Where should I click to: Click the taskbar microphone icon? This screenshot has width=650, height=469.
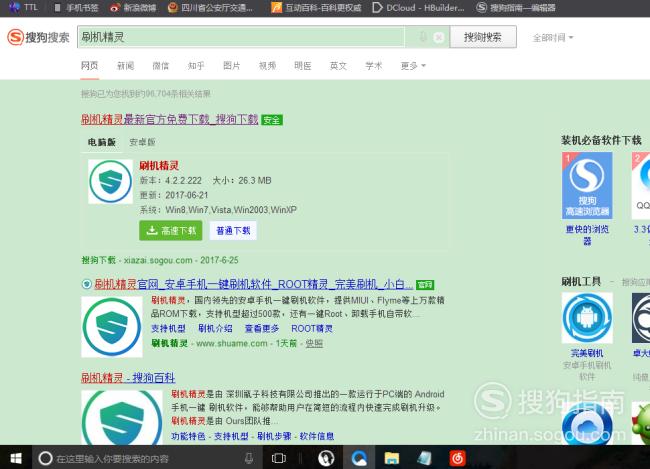[x=249, y=458]
